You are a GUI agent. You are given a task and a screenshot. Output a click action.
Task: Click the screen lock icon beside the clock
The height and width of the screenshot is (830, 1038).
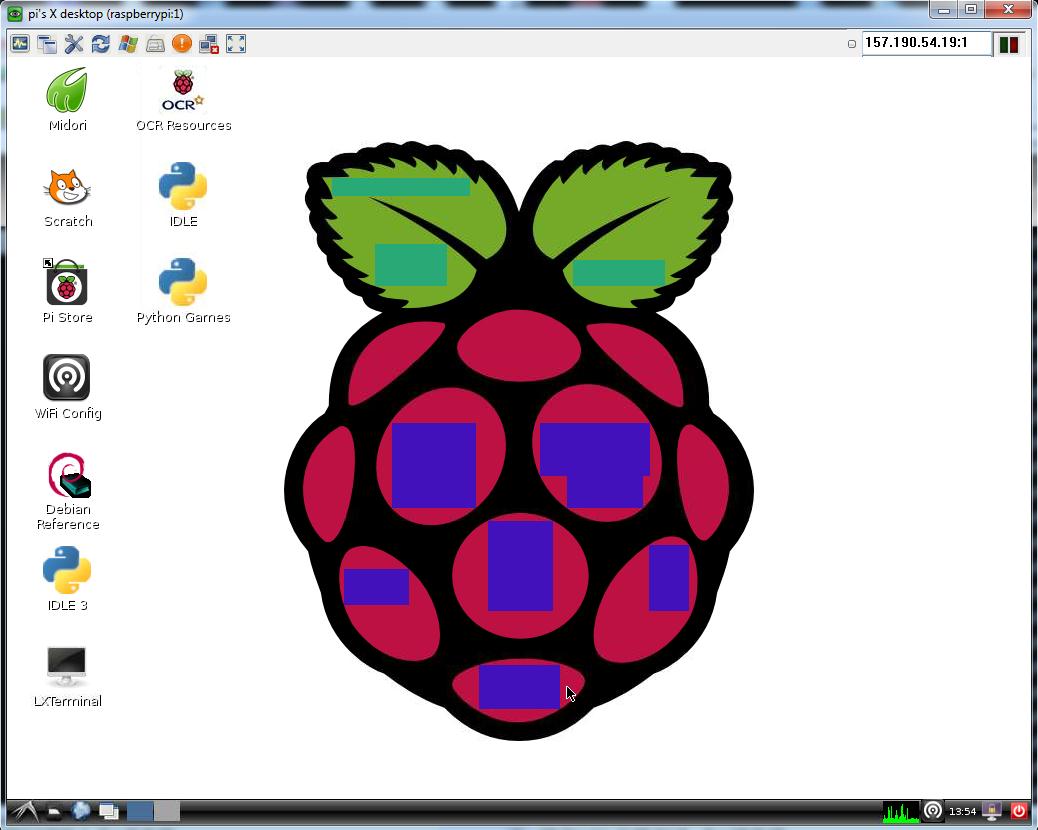[992, 811]
